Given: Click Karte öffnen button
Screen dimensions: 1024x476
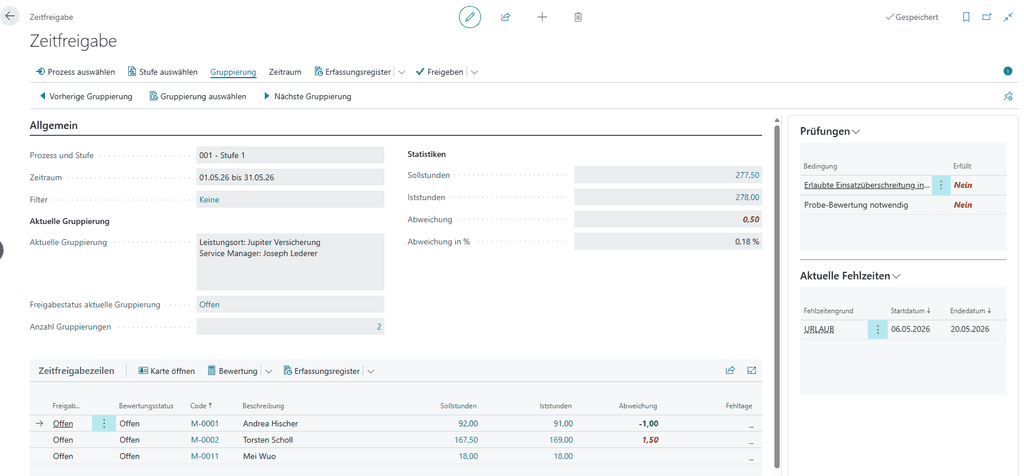Looking at the screenshot, I should click(167, 371).
